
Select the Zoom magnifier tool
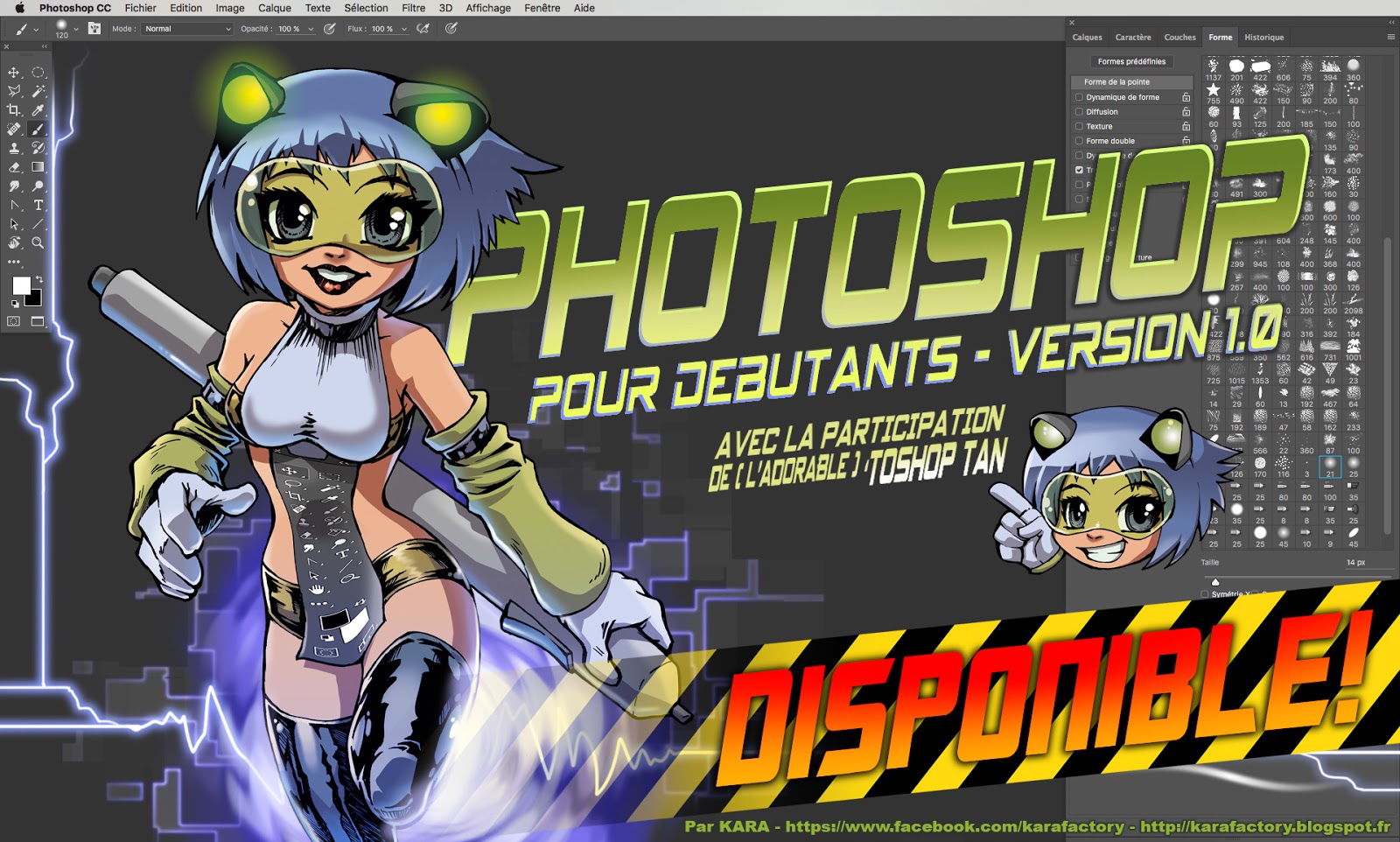tap(38, 243)
